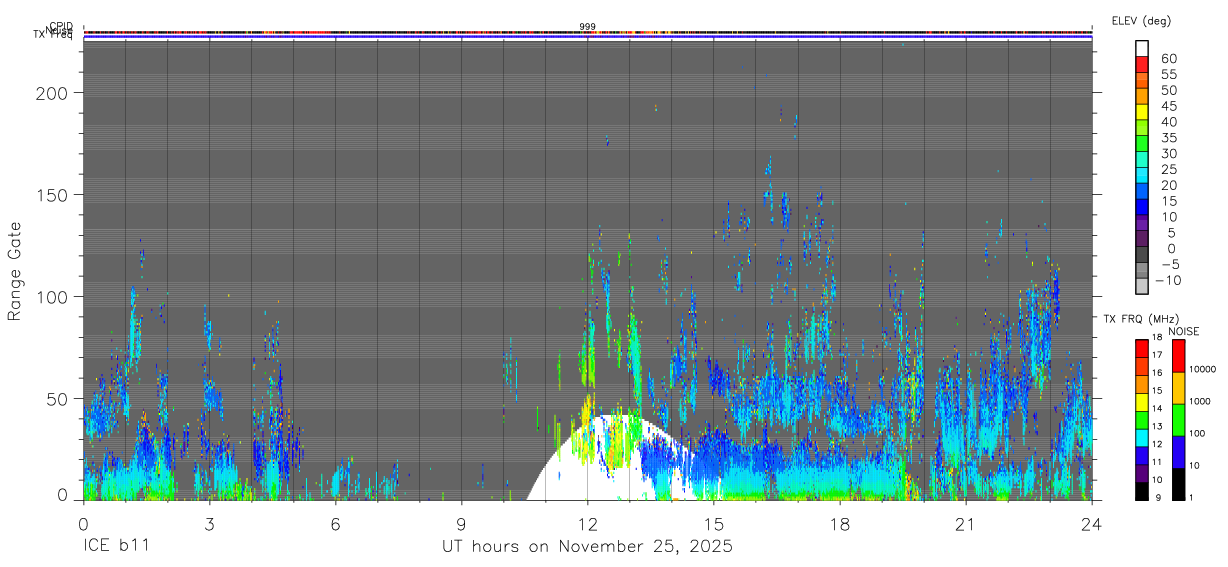Click the 'Range Gate' y-axis label
The image size is (1228, 567).
coord(15,272)
